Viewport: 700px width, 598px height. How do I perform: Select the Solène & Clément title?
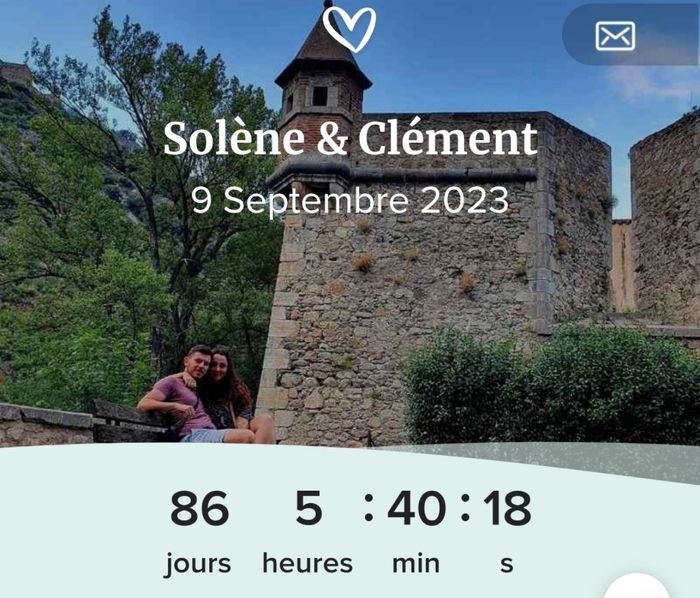pos(350,138)
